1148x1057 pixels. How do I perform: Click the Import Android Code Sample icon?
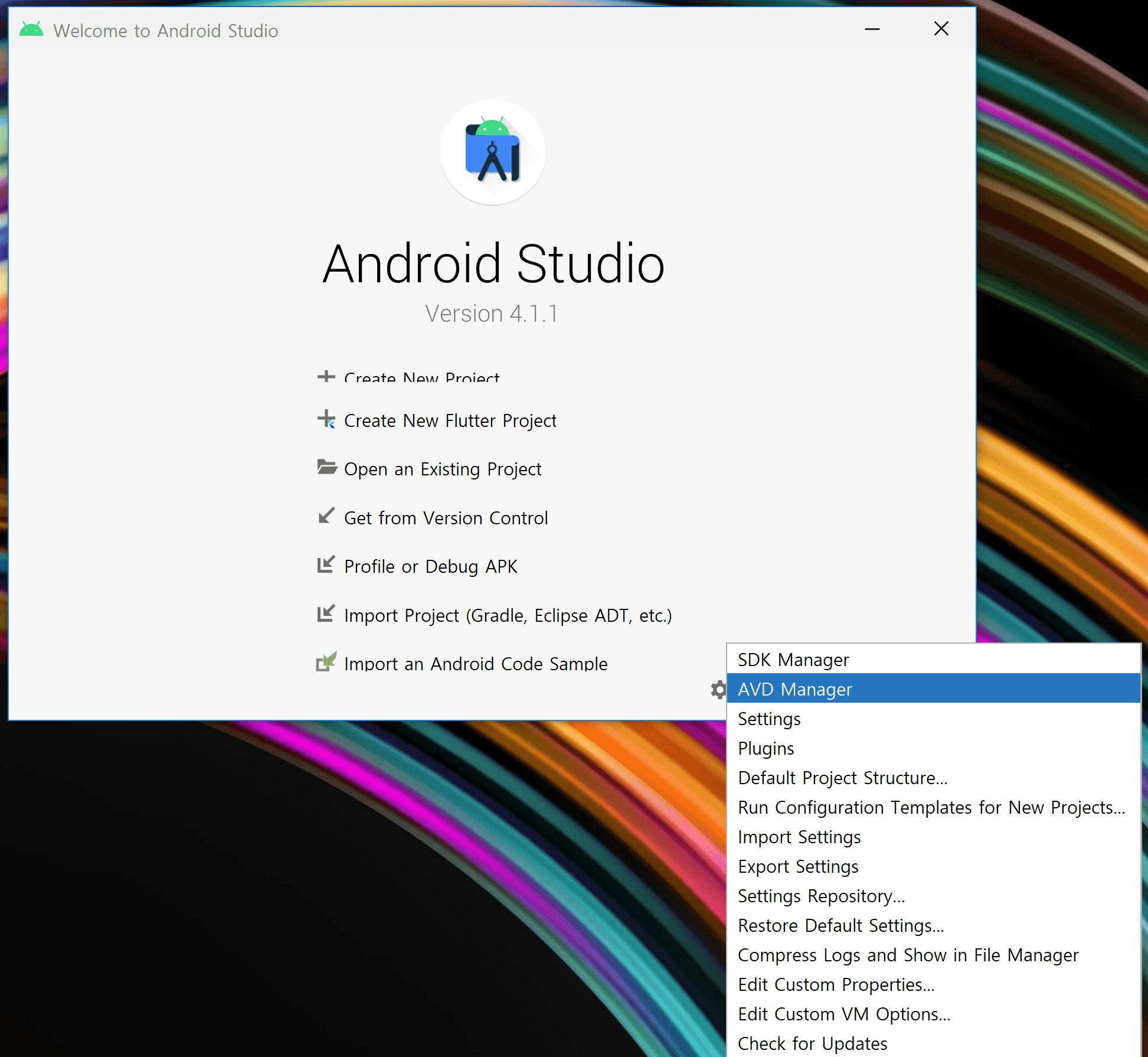[x=326, y=662]
